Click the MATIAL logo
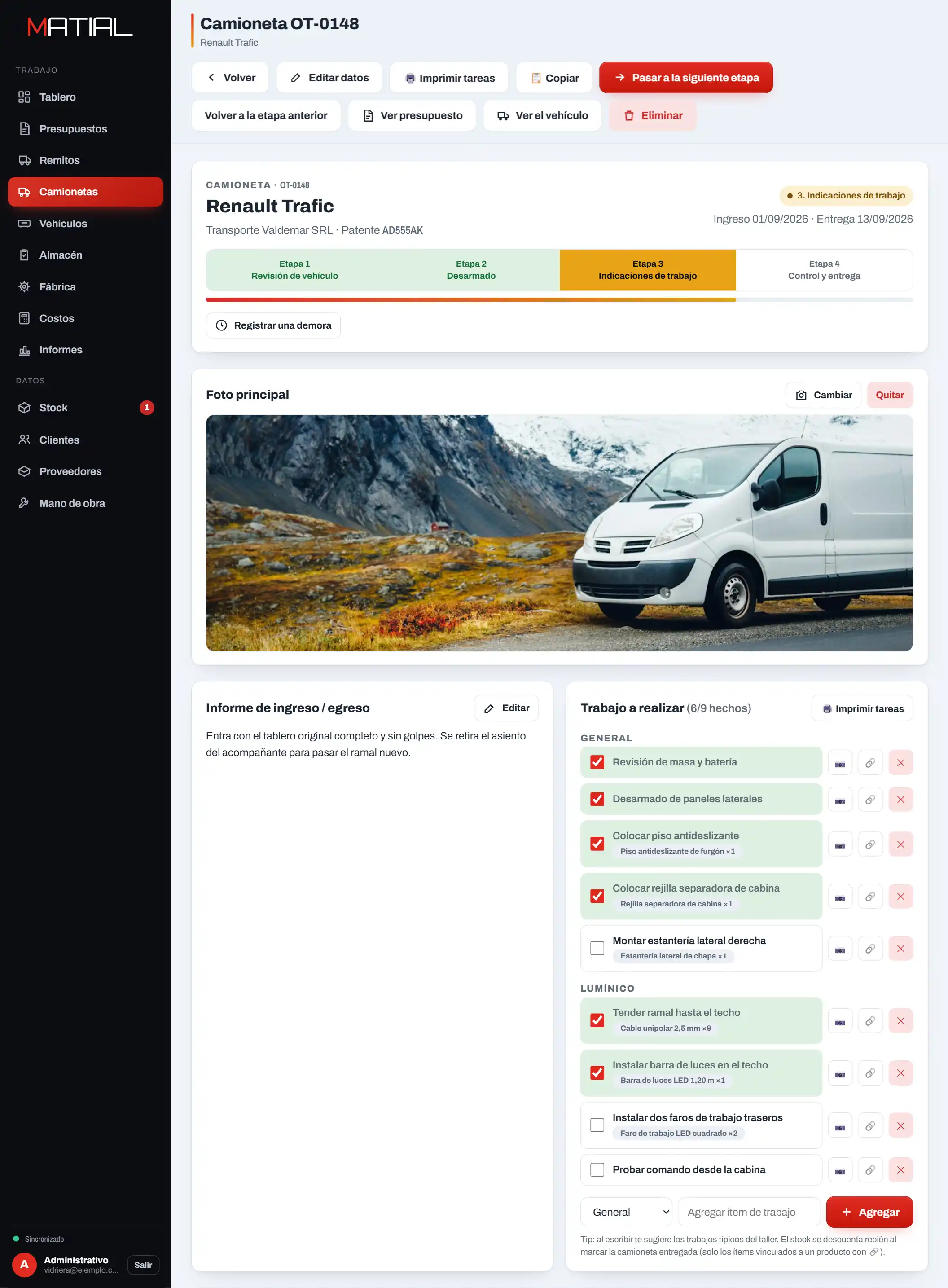The image size is (948, 1288). (x=80, y=27)
